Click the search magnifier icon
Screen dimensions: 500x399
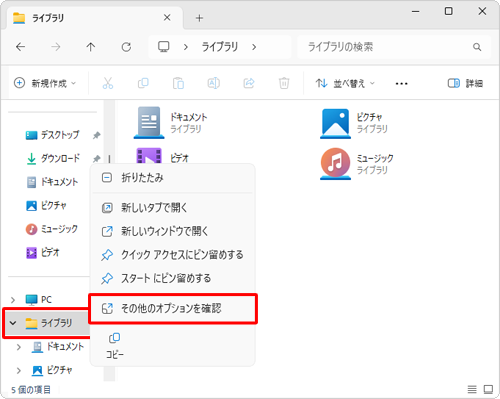[477, 47]
